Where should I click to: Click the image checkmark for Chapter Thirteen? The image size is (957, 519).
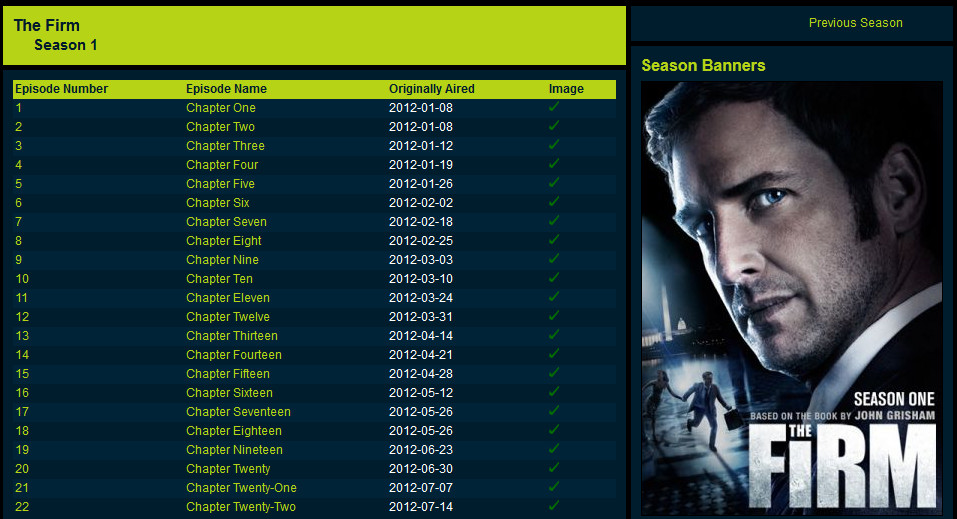tap(554, 335)
